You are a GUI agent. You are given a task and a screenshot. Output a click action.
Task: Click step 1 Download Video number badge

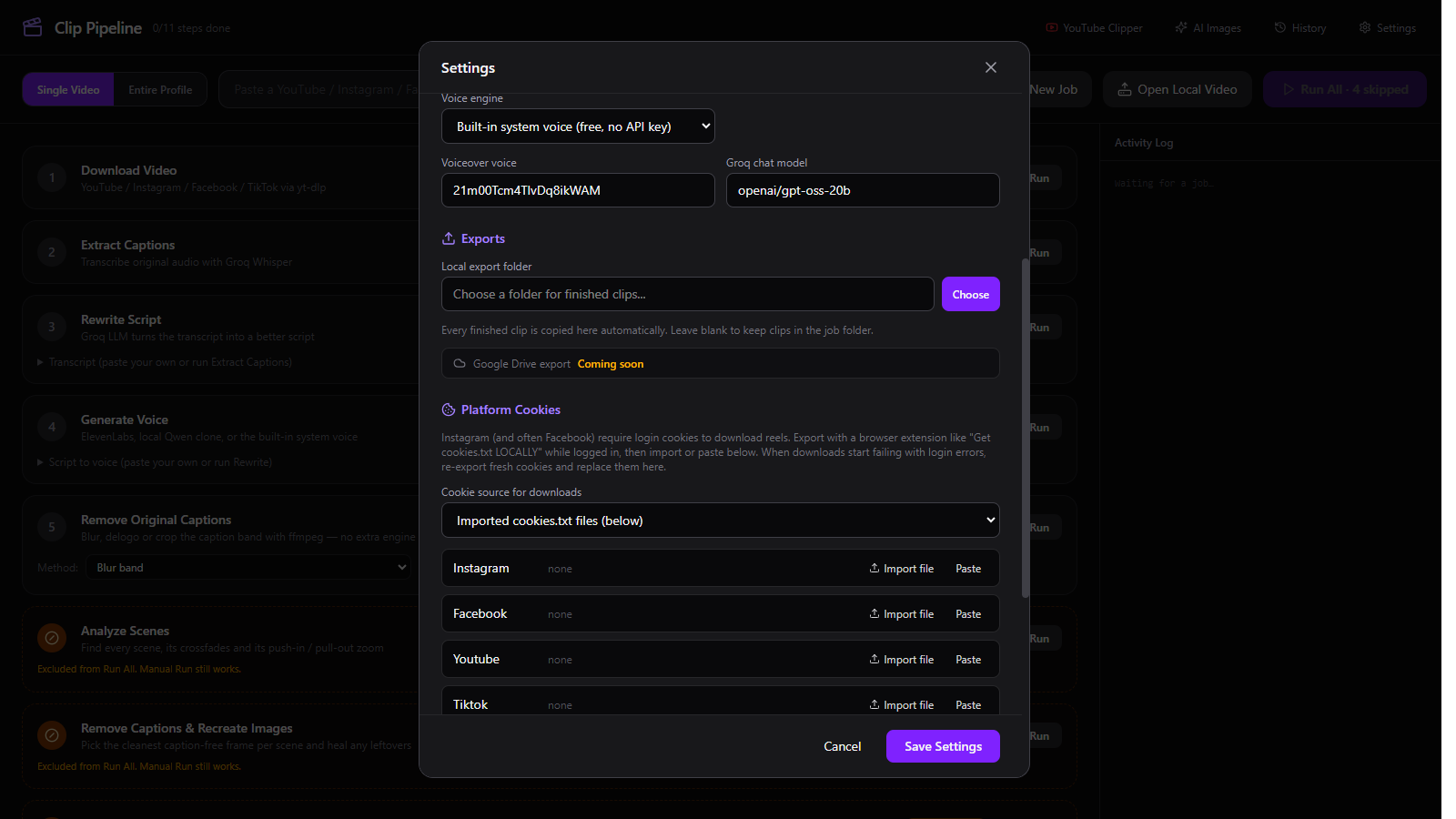coord(52,177)
